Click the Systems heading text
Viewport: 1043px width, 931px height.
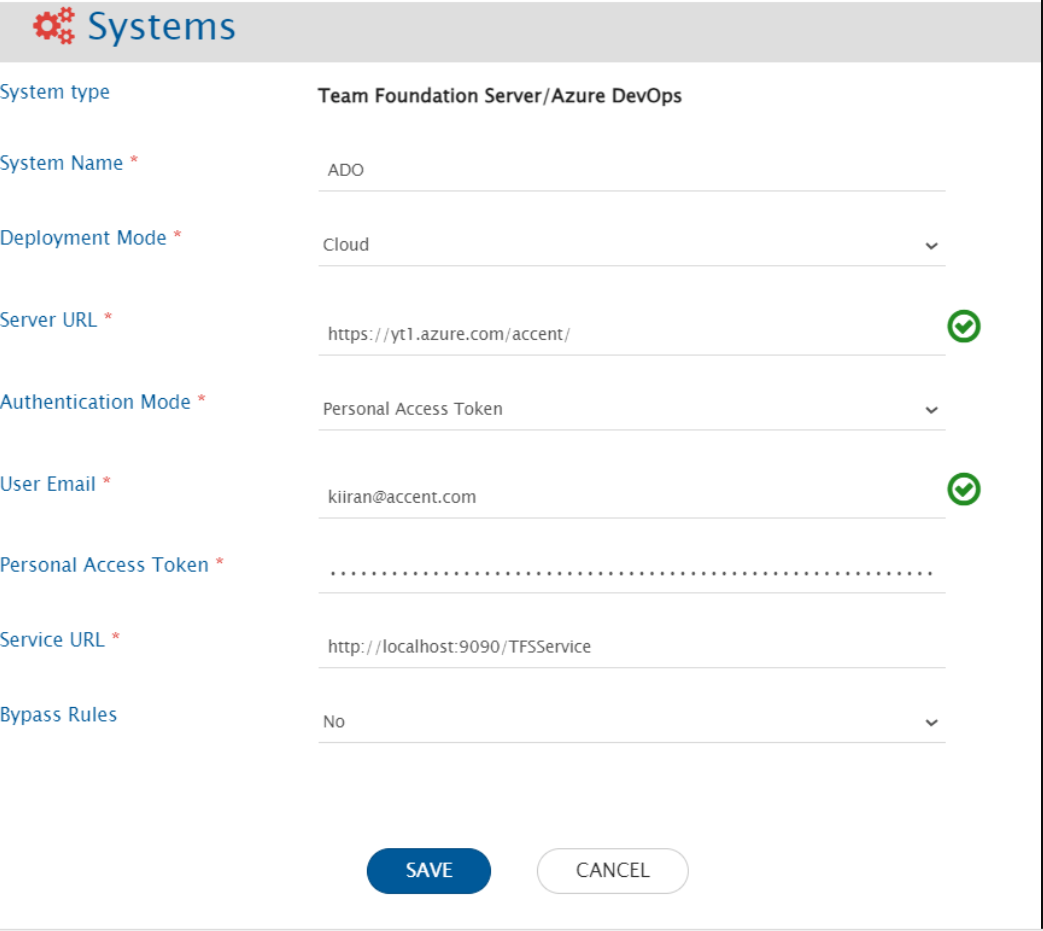point(159,28)
